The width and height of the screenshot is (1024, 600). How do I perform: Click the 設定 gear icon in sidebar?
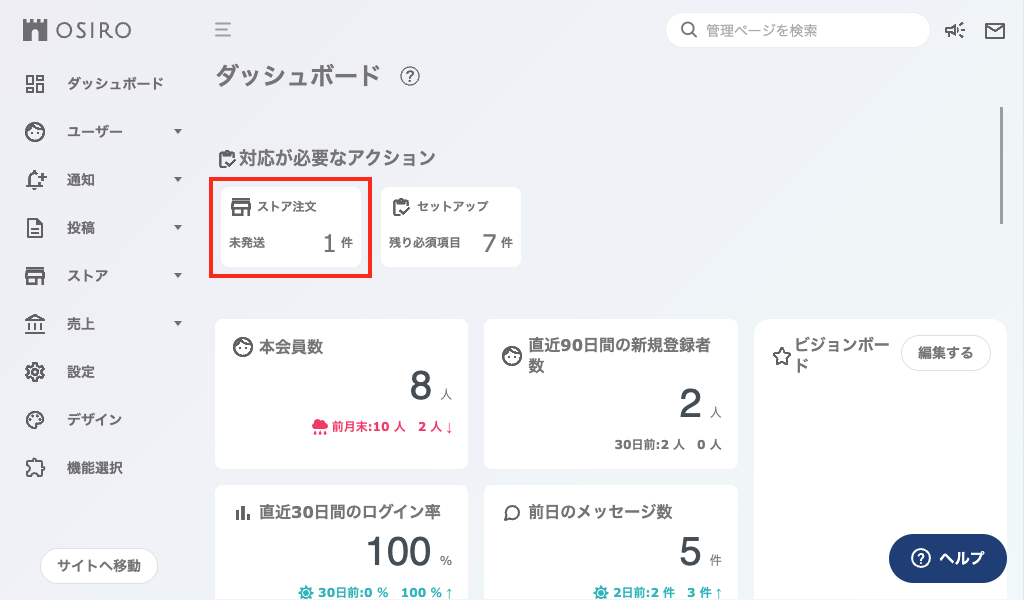[35, 372]
